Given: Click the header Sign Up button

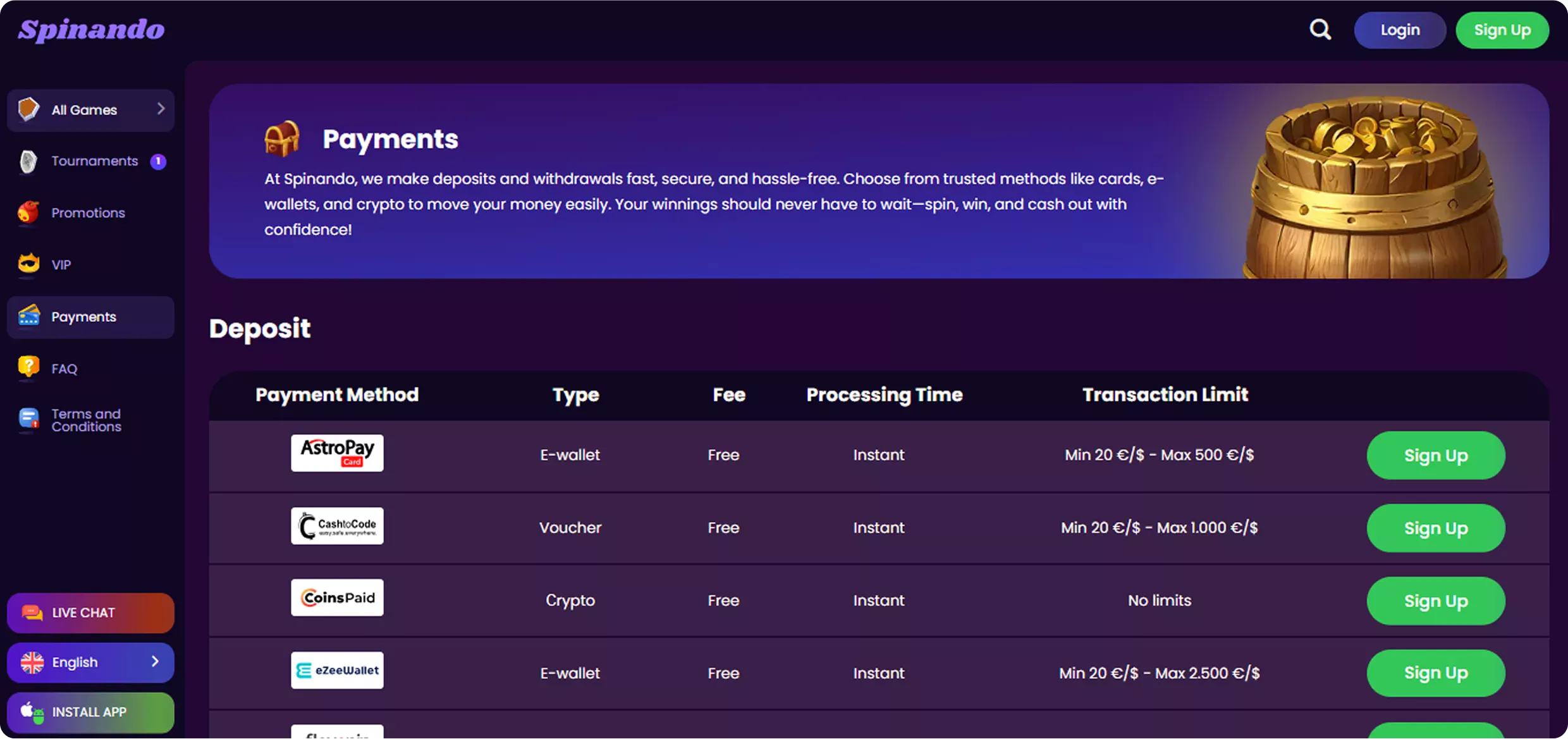Looking at the screenshot, I should click(x=1502, y=30).
